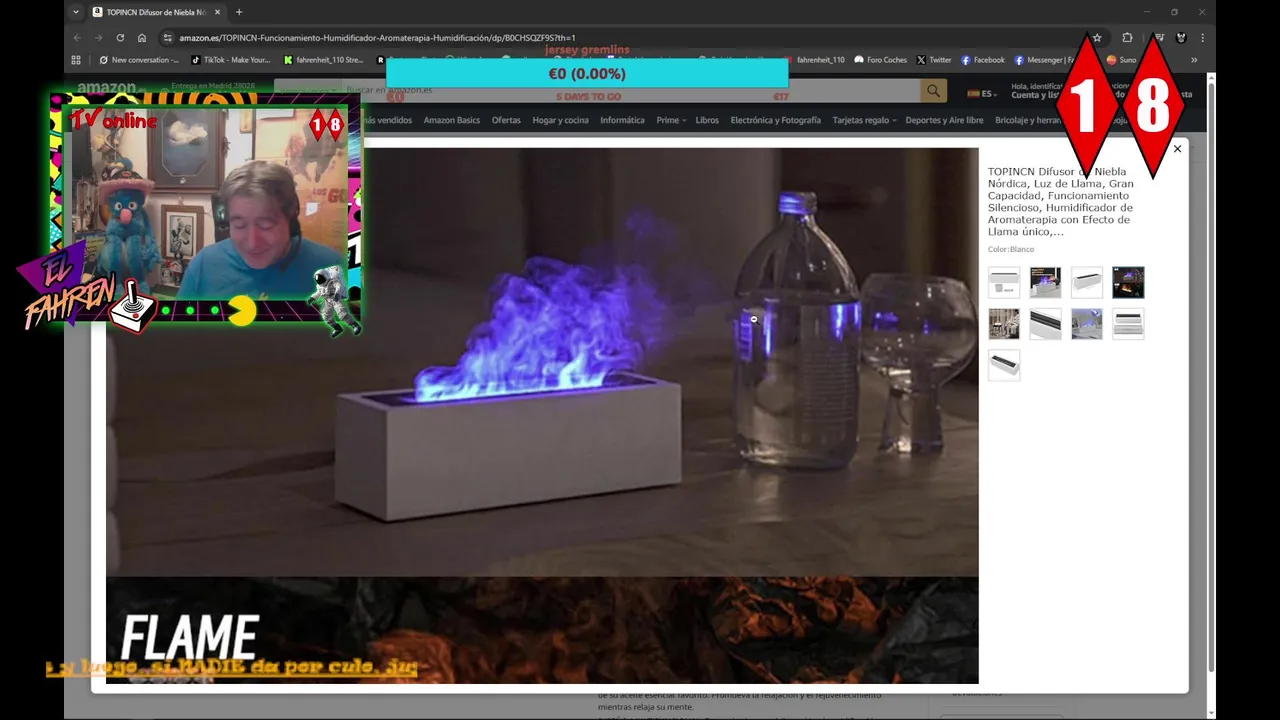Select last single diffuser thumbnail
This screenshot has width=1280, height=720.
tap(1004, 365)
